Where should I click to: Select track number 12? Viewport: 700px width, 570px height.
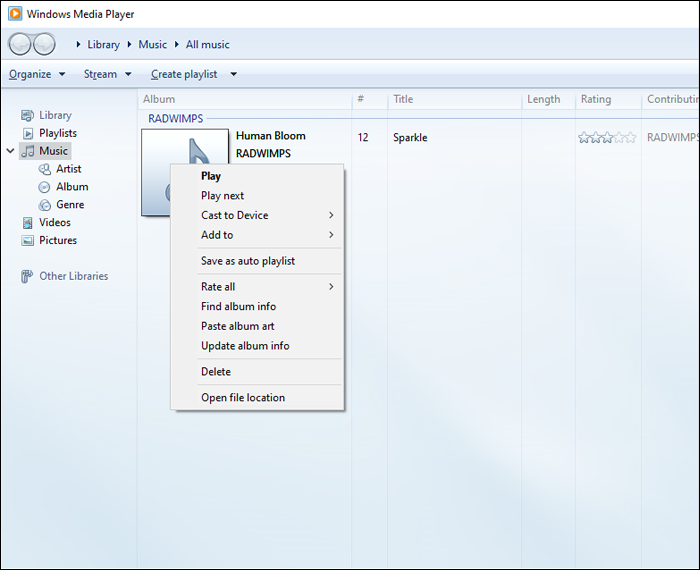363,137
